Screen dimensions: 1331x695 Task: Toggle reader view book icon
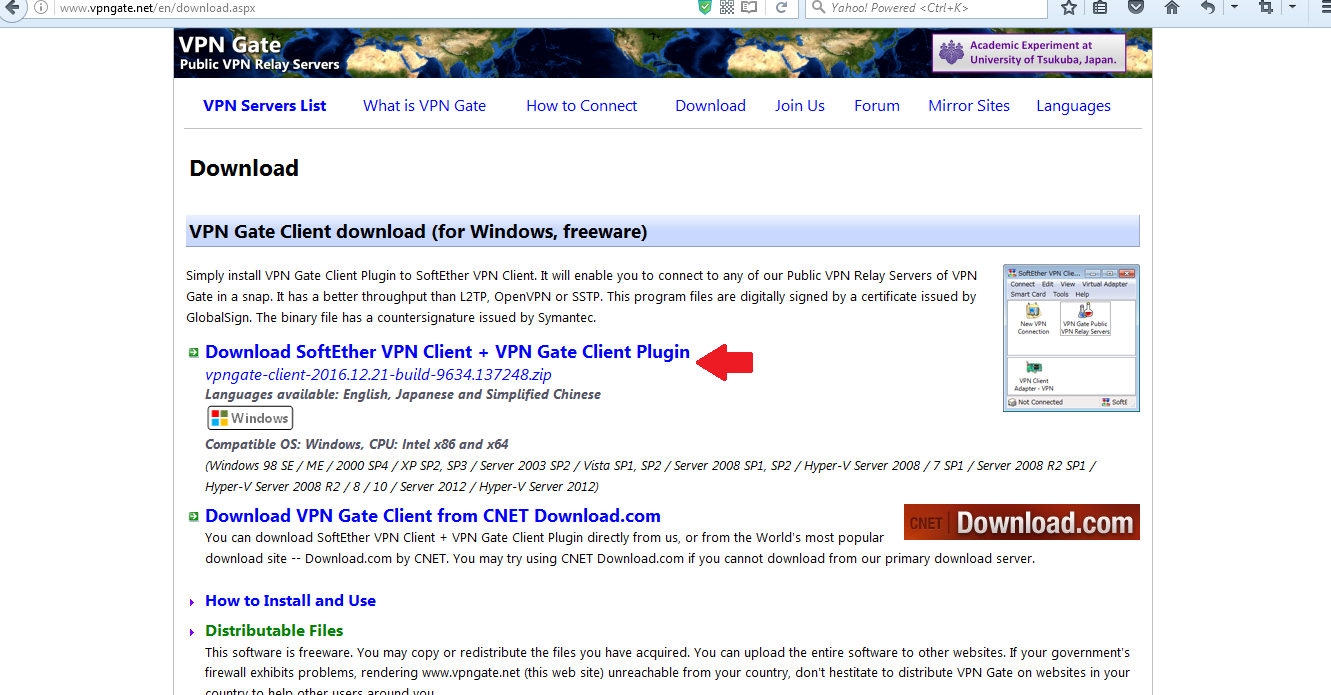pos(749,7)
